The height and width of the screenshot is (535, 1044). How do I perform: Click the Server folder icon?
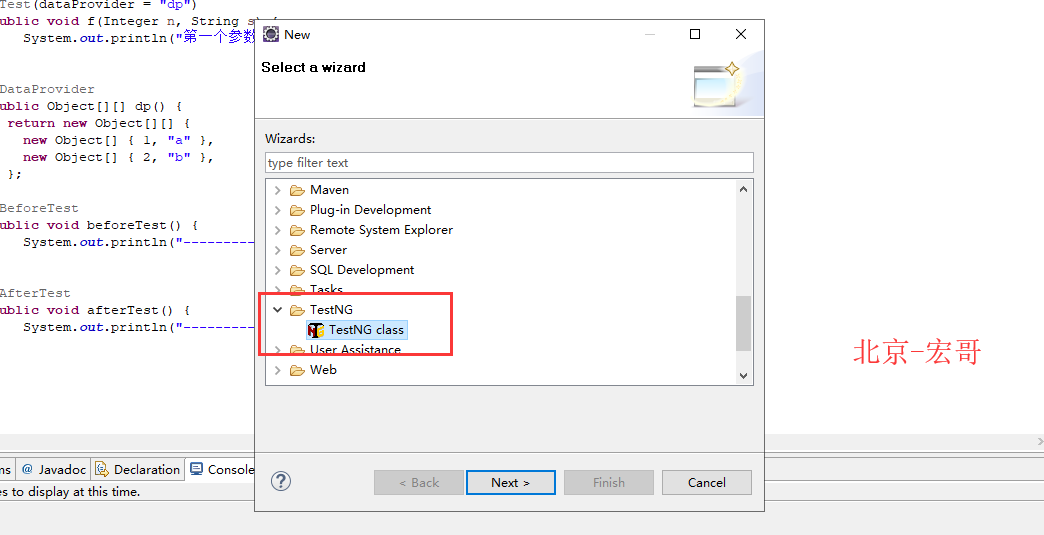coord(297,250)
